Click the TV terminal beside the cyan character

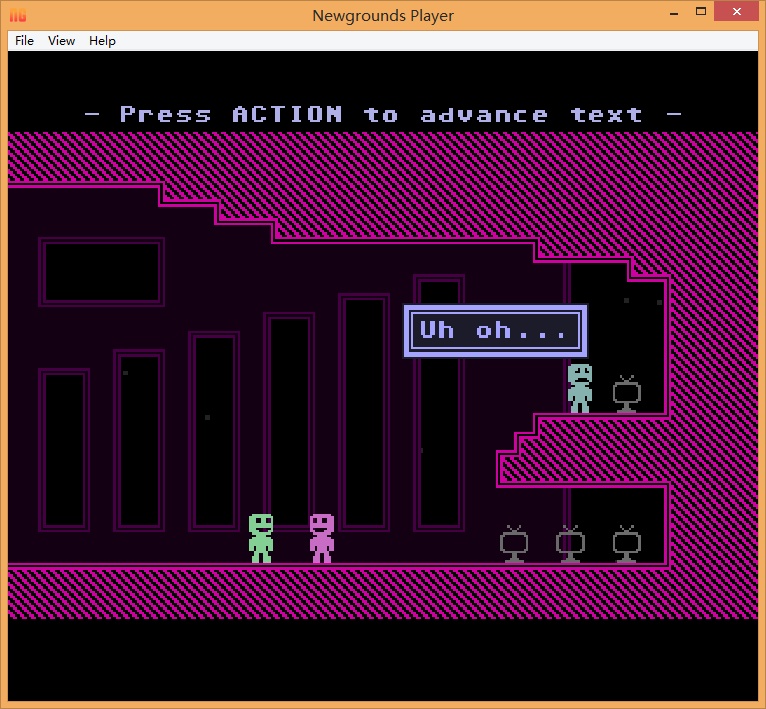(626, 394)
